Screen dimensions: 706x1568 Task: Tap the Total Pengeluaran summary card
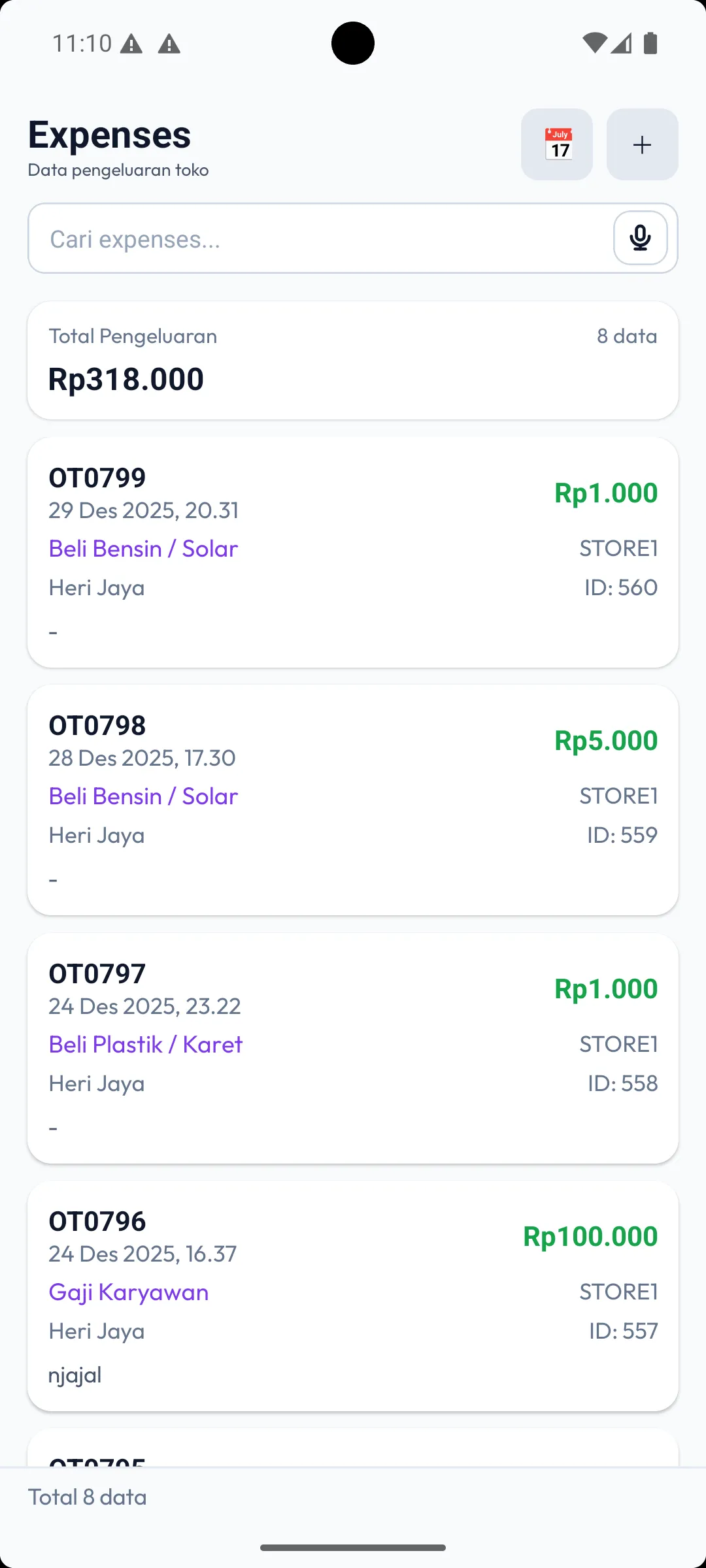[353, 361]
